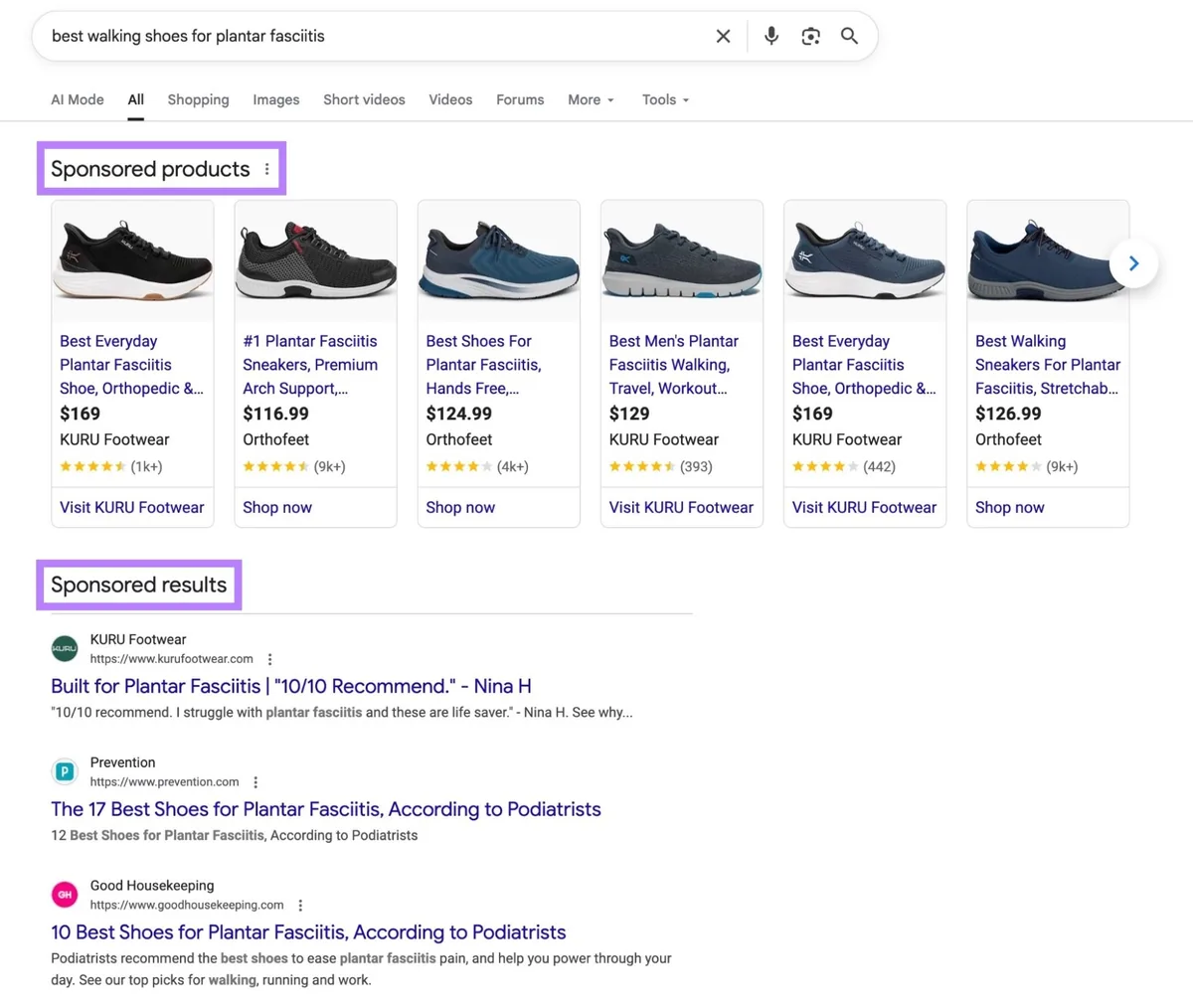Open 'Best Walking Sneakers For Plantar Fasciitis' title
This screenshot has height=1008, width=1193.
1048,365
